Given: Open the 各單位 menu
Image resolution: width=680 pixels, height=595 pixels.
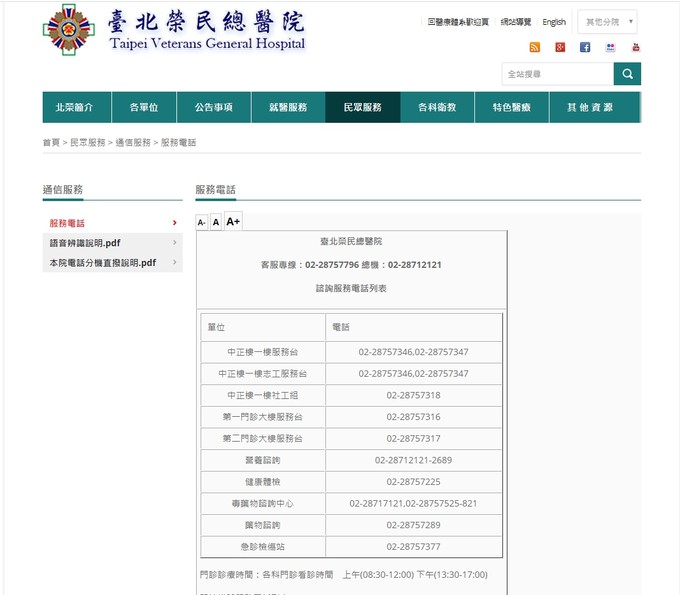Looking at the screenshot, I should point(144,107).
